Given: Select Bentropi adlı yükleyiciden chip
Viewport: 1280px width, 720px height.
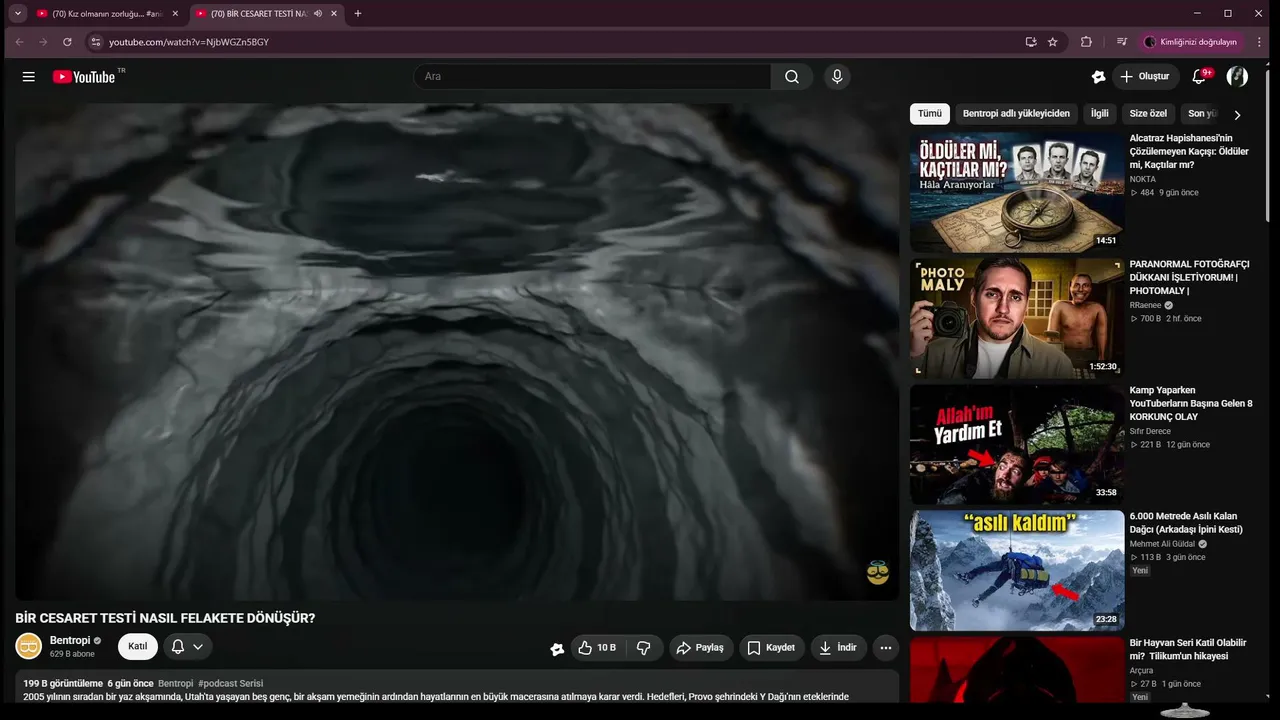Looking at the screenshot, I should (1016, 114).
